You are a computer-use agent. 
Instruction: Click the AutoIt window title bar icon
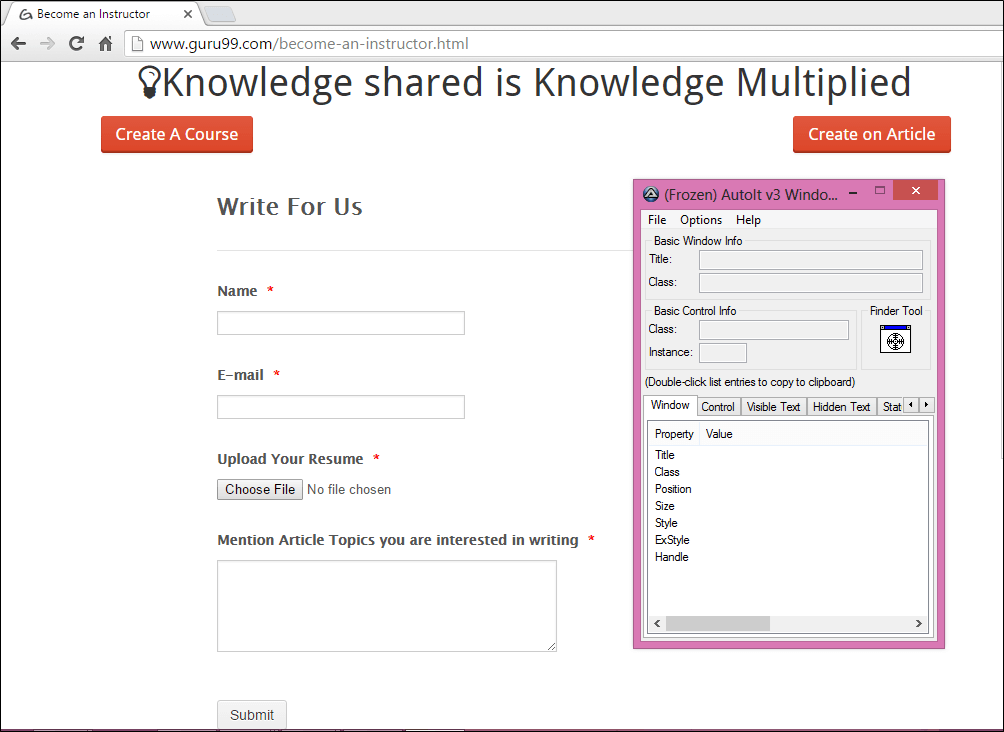[651, 194]
